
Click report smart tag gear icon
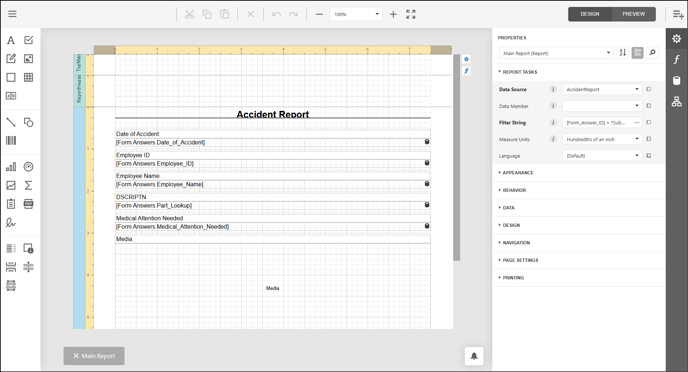pyautogui.click(x=466, y=59)
